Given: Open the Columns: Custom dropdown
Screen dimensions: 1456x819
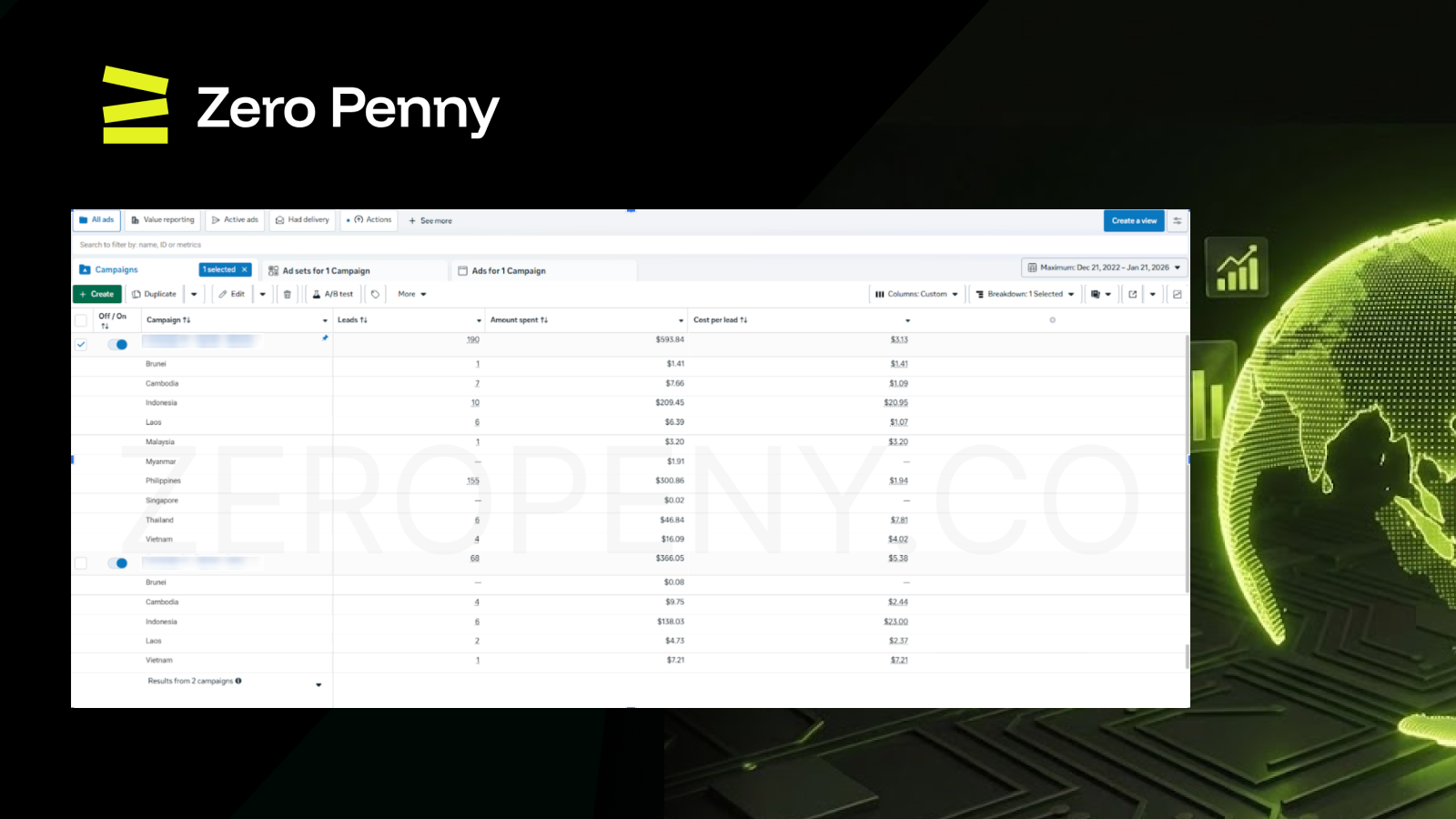Looking at the screenshot, I should click(x=916, y=294).
